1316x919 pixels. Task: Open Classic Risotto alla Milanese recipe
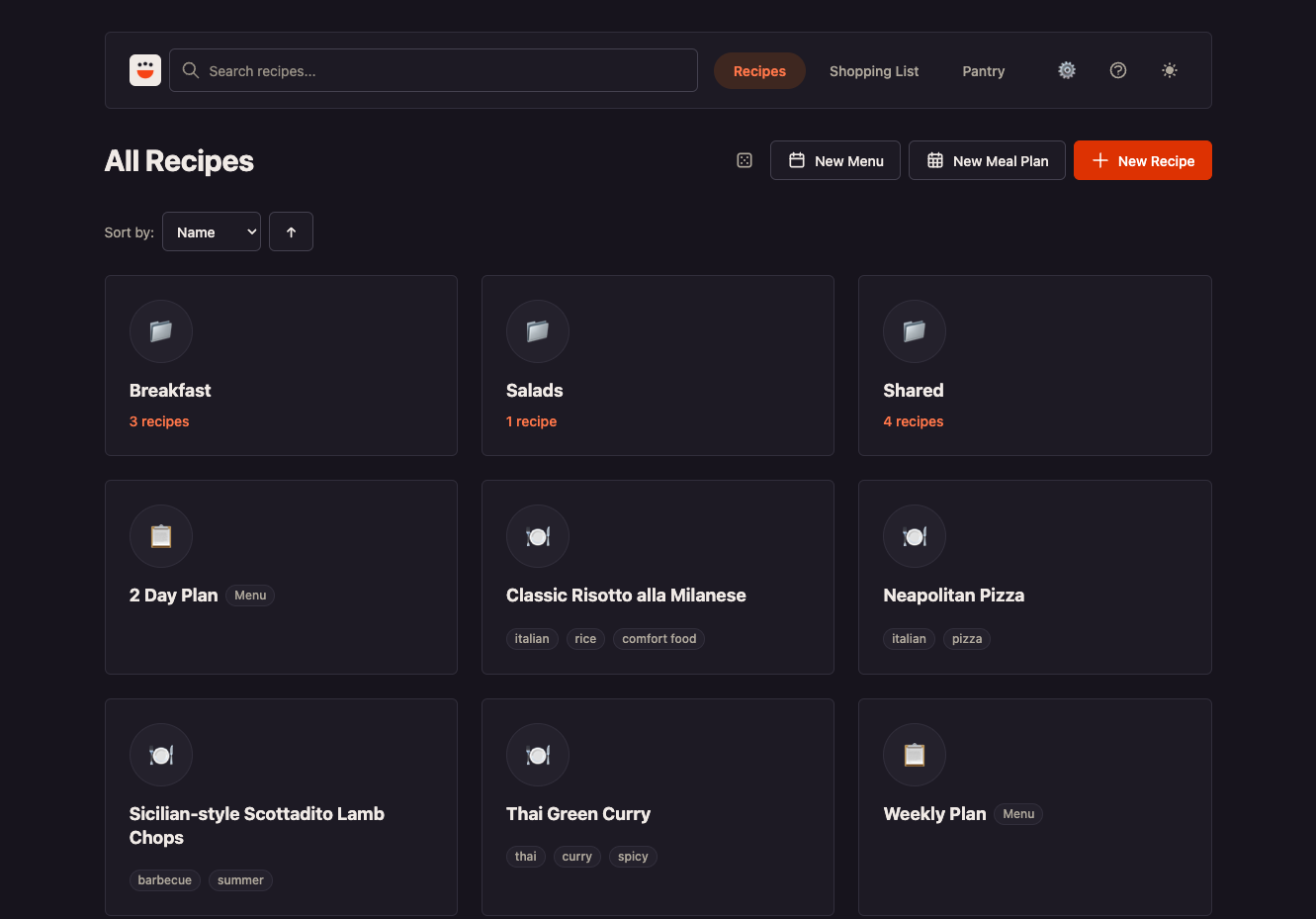626,595
